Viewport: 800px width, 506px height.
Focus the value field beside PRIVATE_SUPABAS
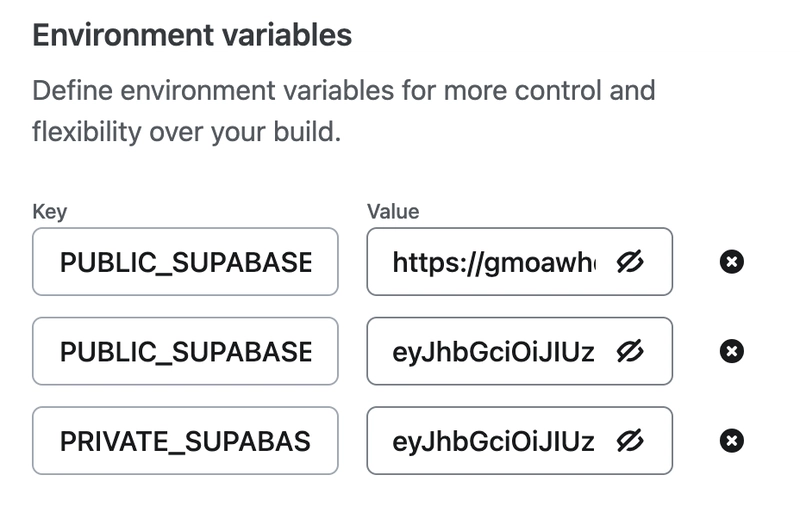[x=519, y=441]
